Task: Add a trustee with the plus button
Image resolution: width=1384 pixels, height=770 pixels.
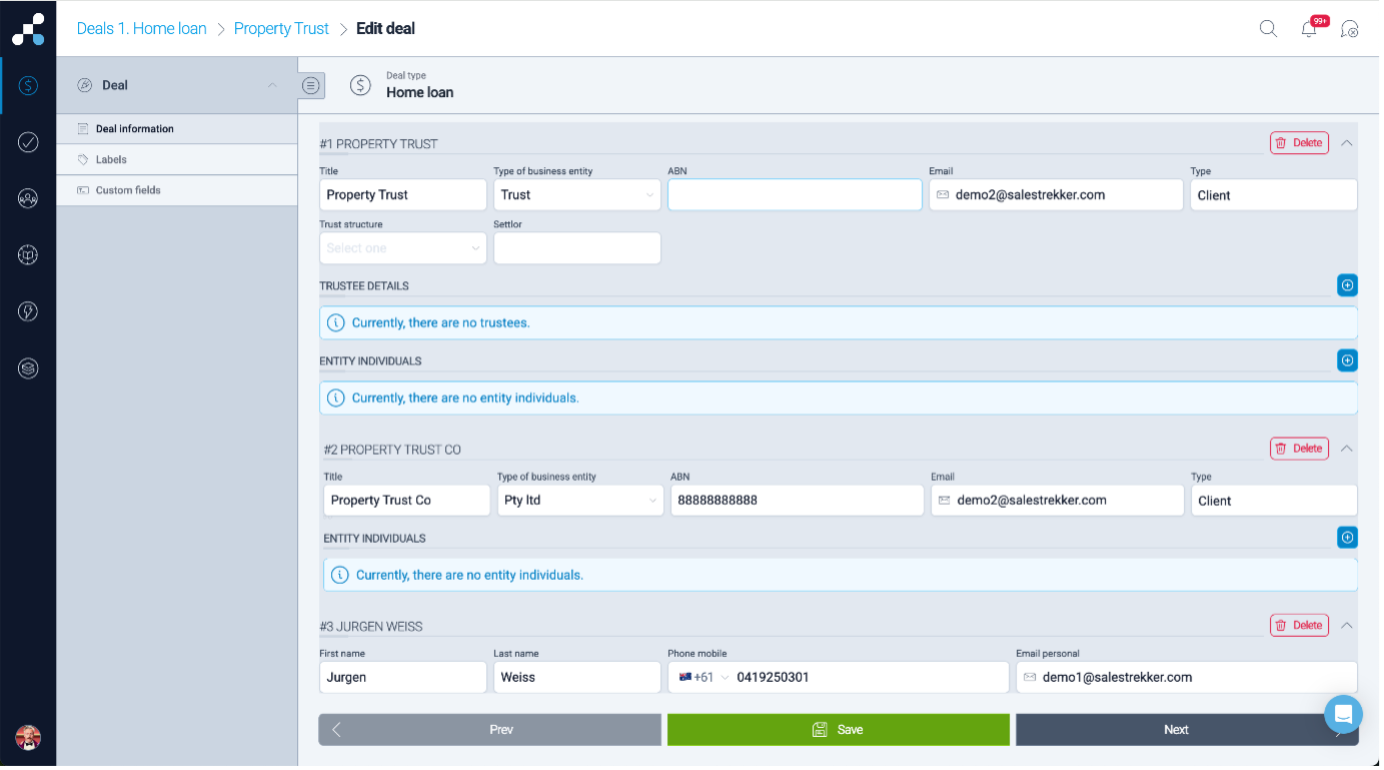Action: coord(1347,286)
